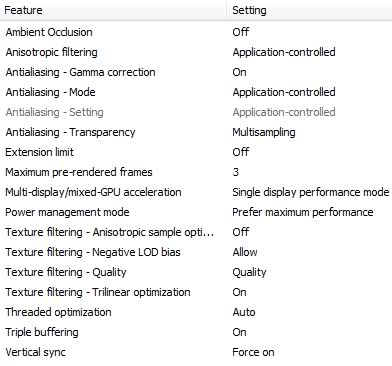Open Threaded optimization Auto setting value
This screenshot has height=366, width=392.
244,312
